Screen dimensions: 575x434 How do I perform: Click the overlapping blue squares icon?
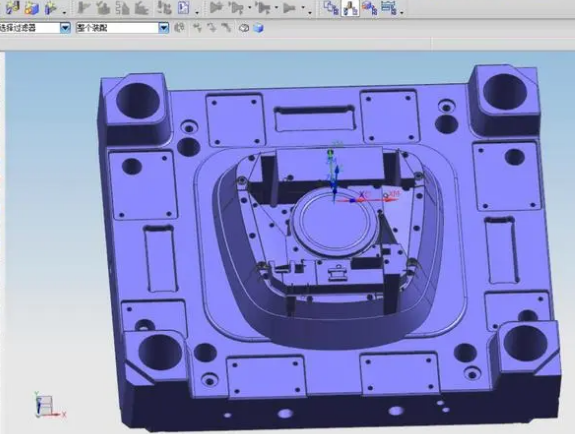(331, 8)
